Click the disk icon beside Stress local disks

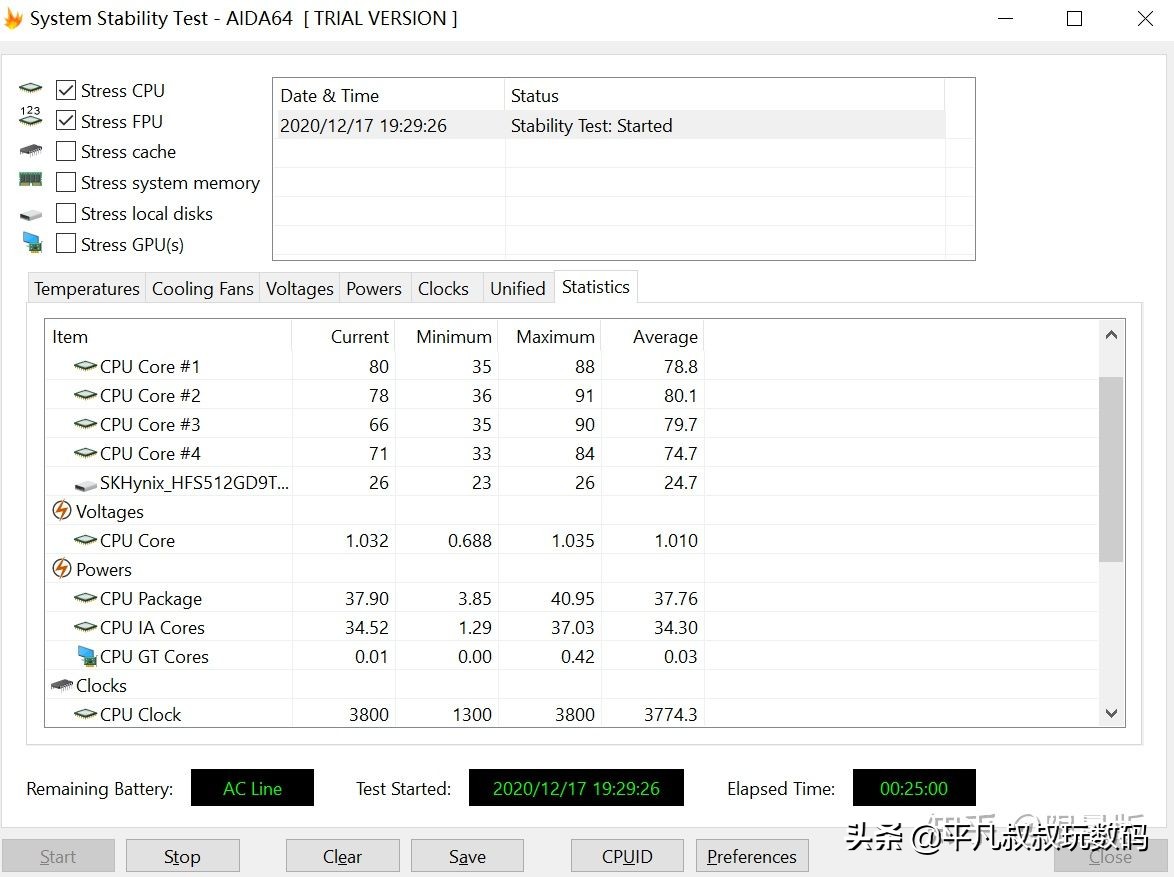[x=31, y=215]
